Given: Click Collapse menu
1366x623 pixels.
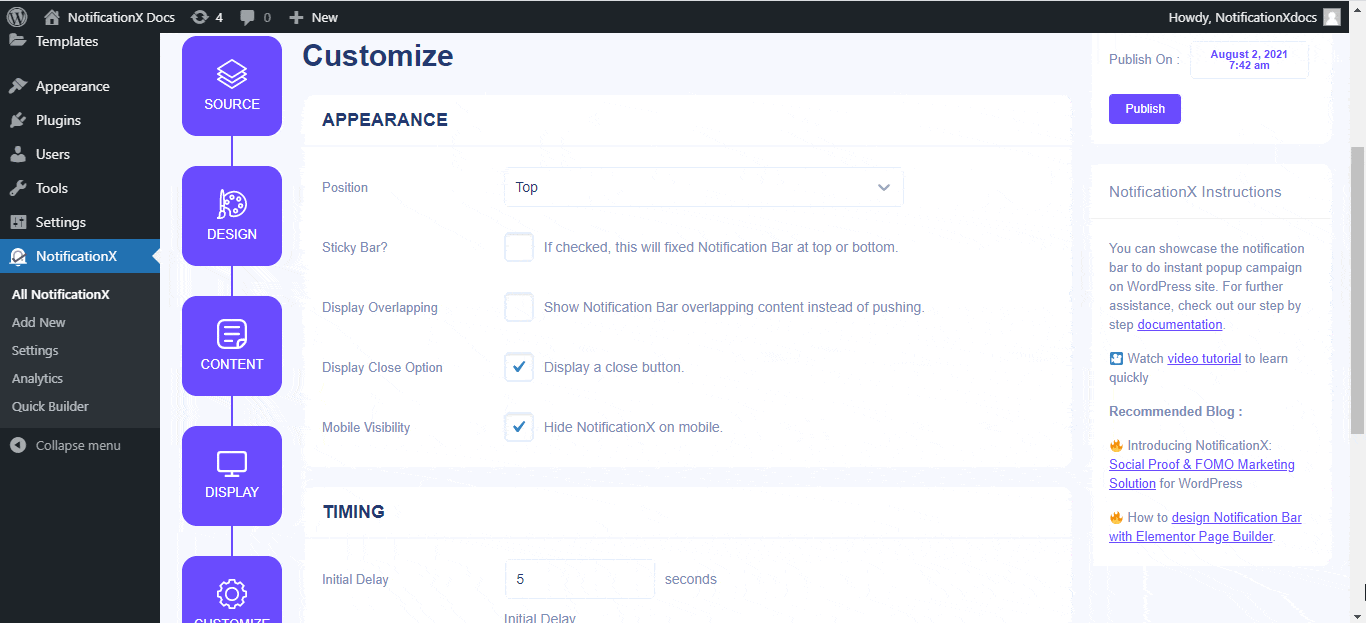Looking at the screenshot, I should (x=78, y=445).
